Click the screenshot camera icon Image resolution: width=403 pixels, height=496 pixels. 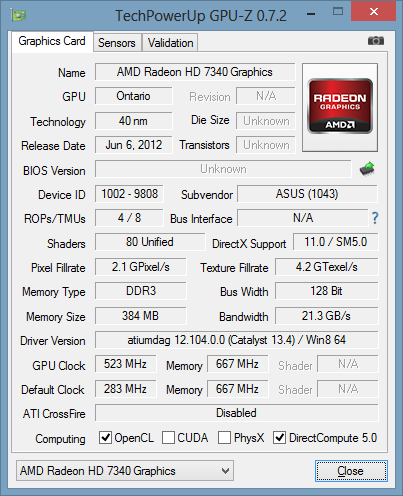376,41
